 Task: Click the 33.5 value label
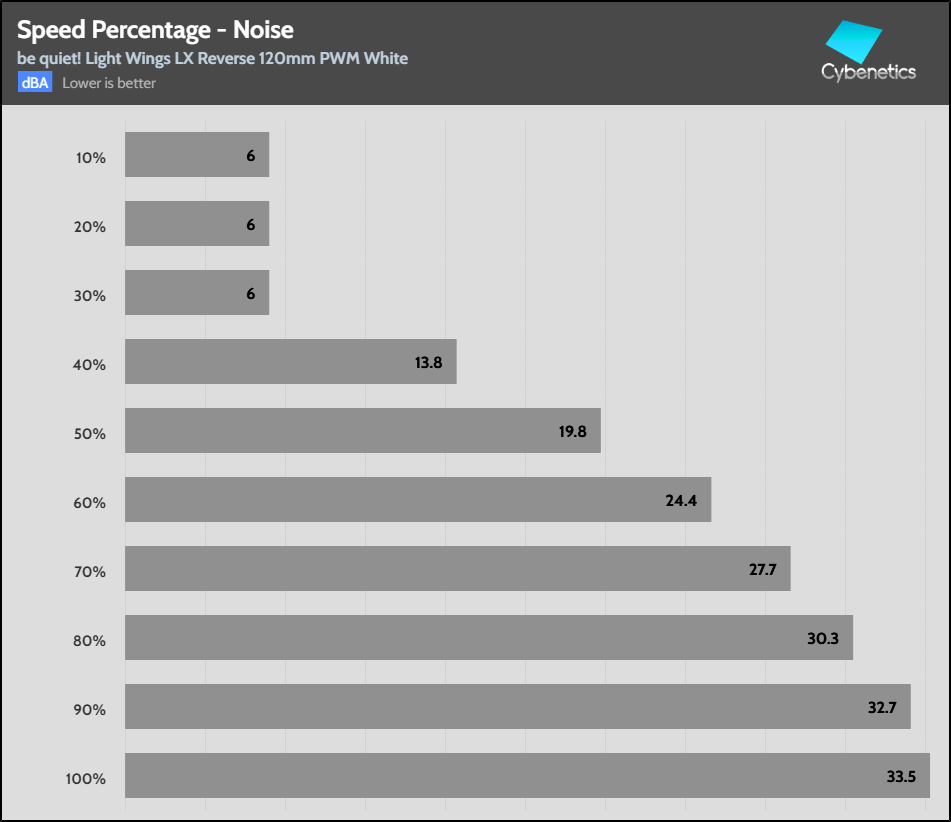(900, 777)
